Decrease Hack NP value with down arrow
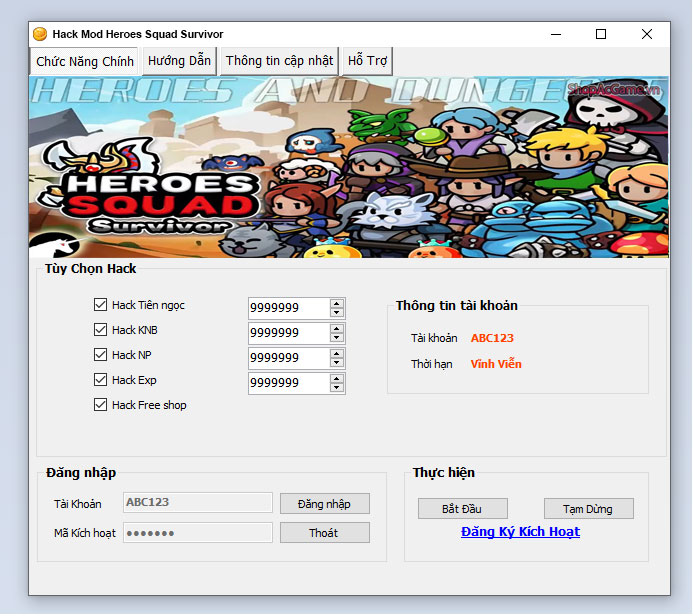The image size is (693, 616). (x=337, y=363)
